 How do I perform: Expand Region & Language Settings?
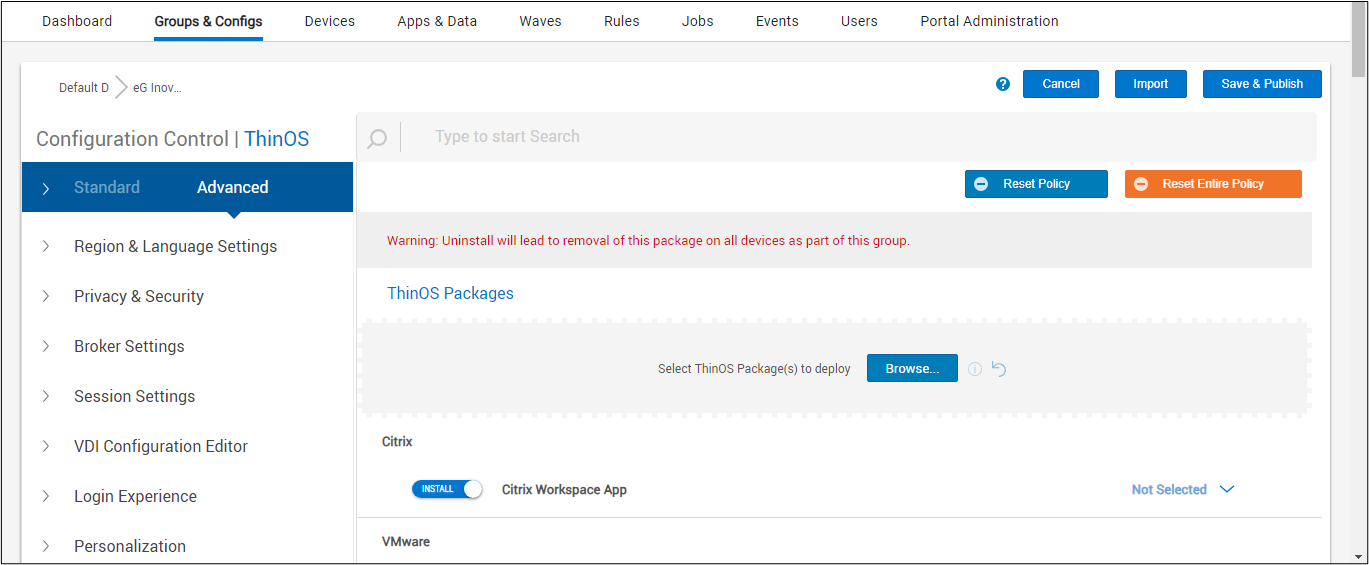click(175, 246)
